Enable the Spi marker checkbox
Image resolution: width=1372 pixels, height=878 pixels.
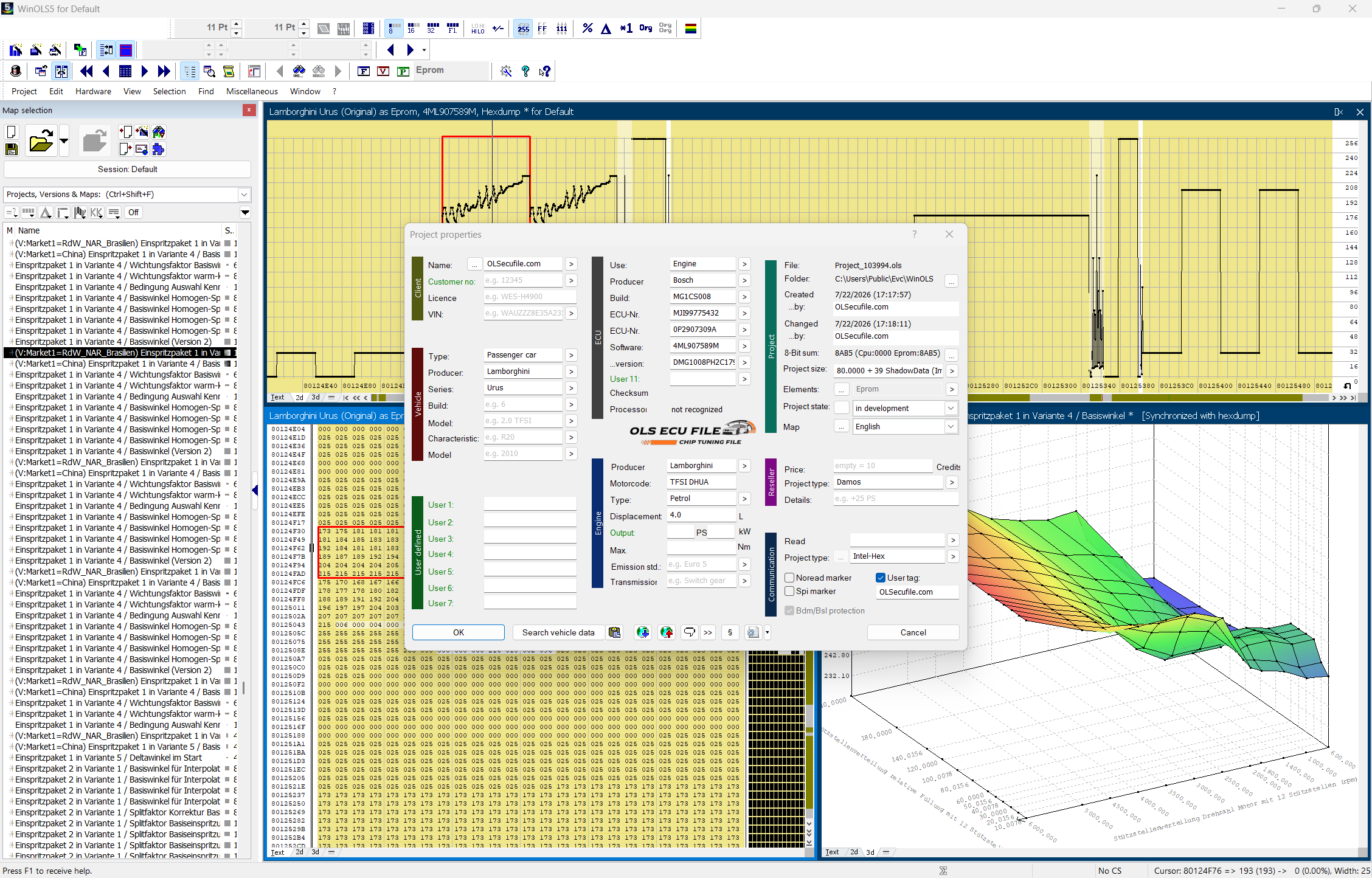pyautogui.click(x=789, y=591)
